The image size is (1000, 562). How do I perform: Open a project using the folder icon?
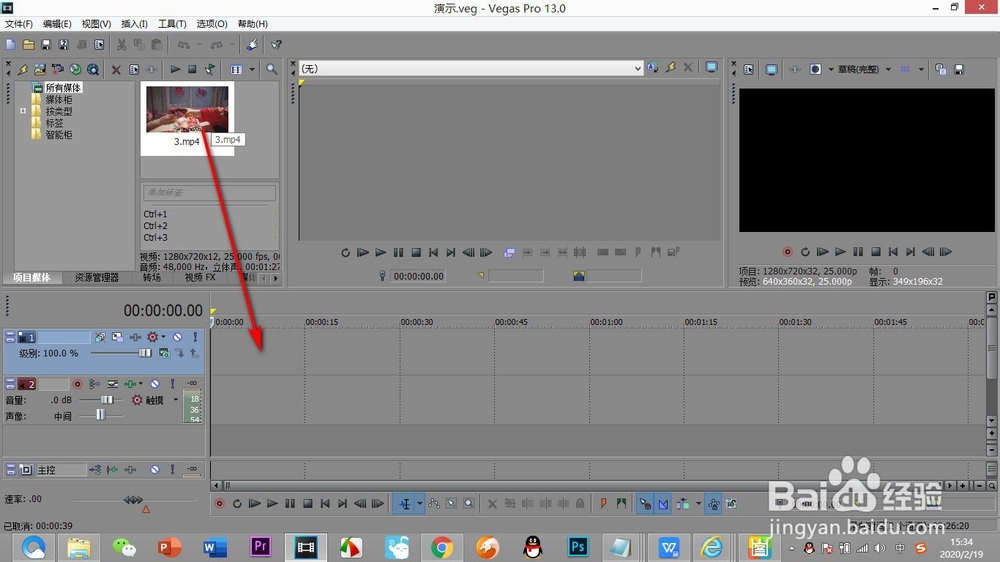point(28,45)
